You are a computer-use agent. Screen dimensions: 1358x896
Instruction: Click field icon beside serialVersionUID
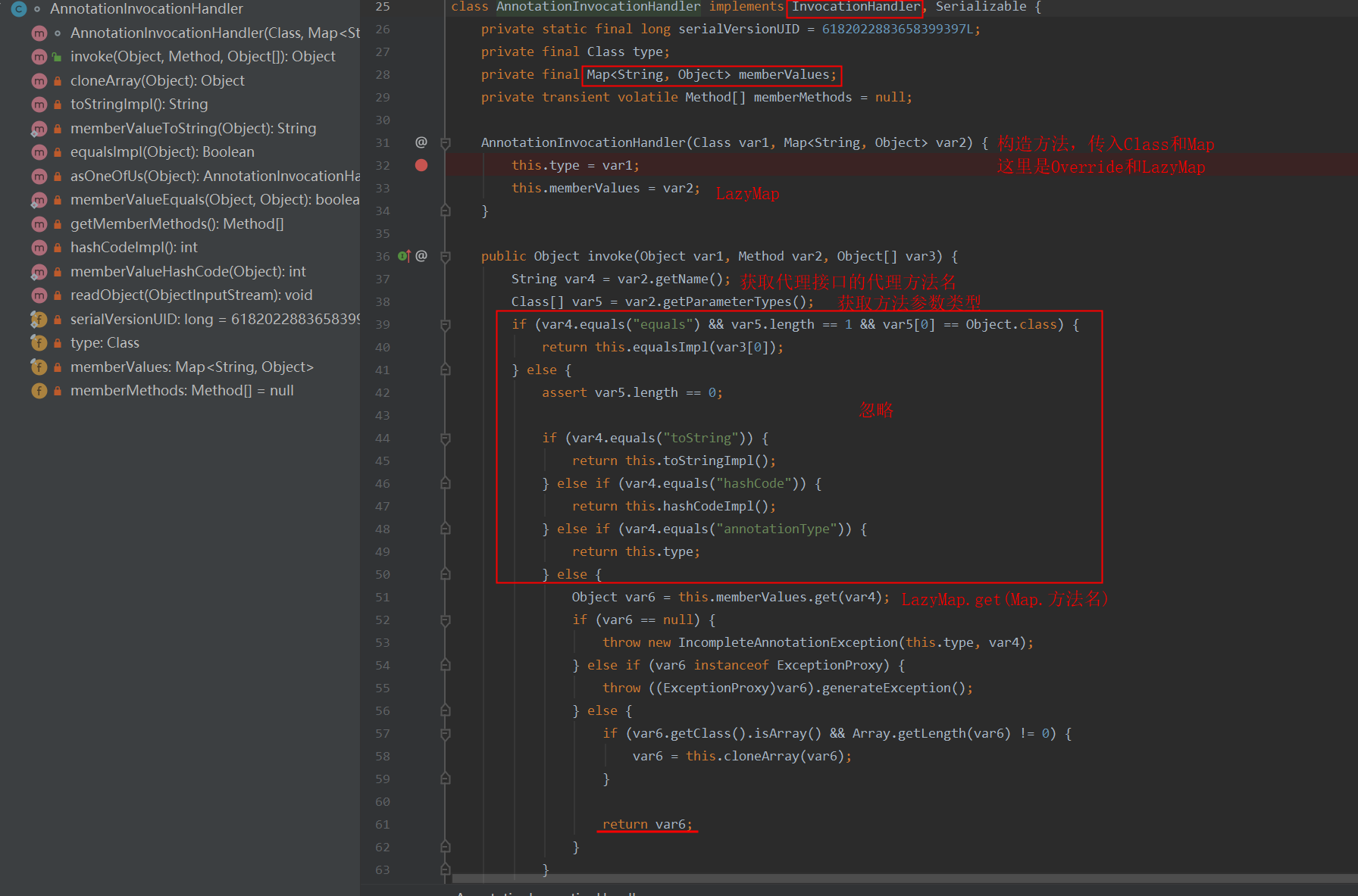pyautogui.click(x=39, y=320)
